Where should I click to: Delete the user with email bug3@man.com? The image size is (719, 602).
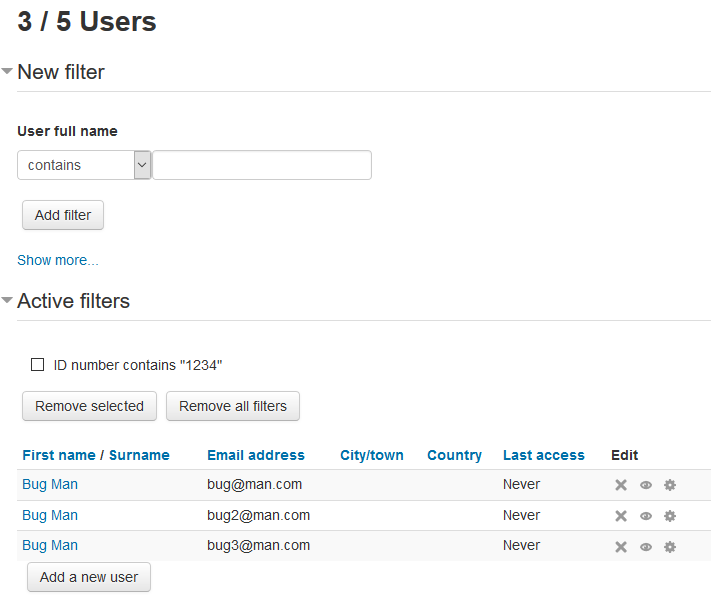tap(621, 547)
